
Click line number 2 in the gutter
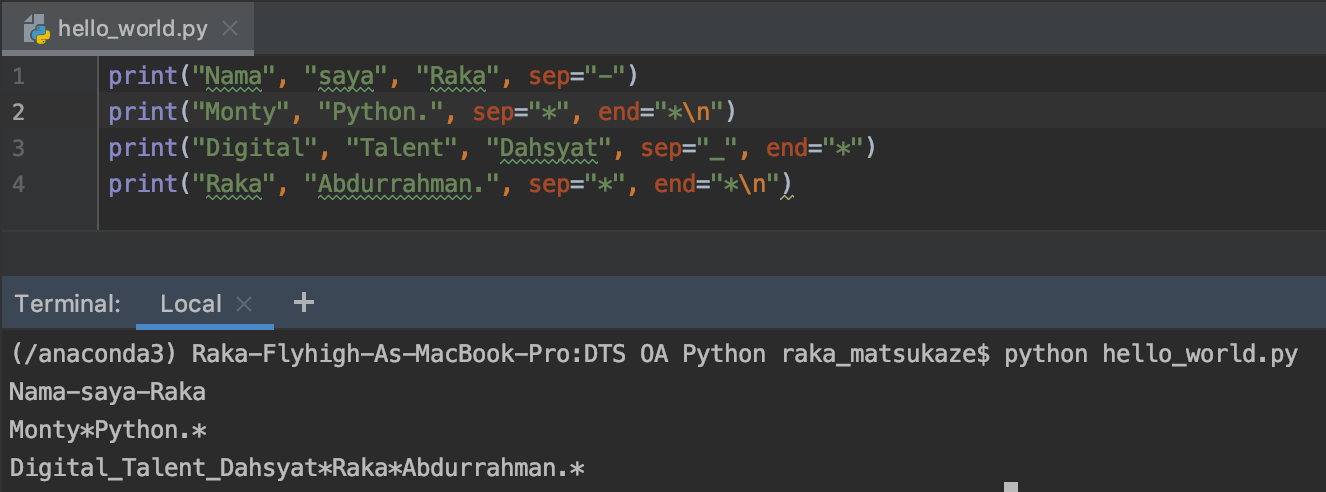(19, 112)
